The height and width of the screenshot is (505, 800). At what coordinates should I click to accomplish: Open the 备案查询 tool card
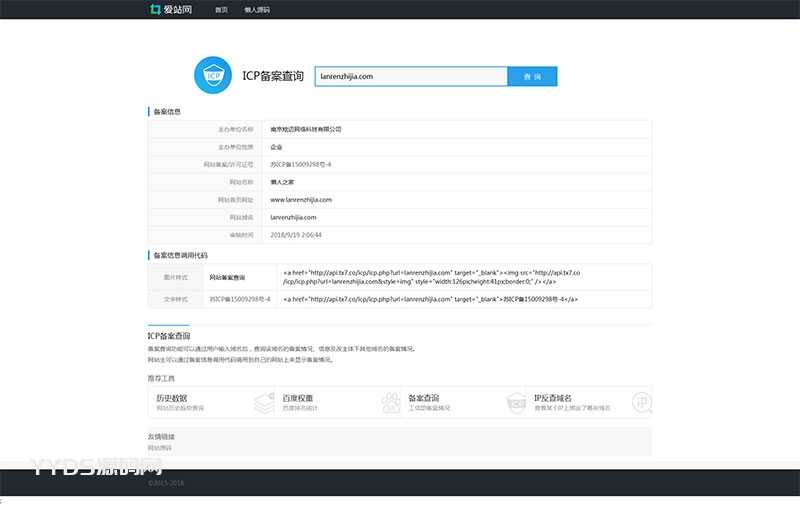click(463, 402)
